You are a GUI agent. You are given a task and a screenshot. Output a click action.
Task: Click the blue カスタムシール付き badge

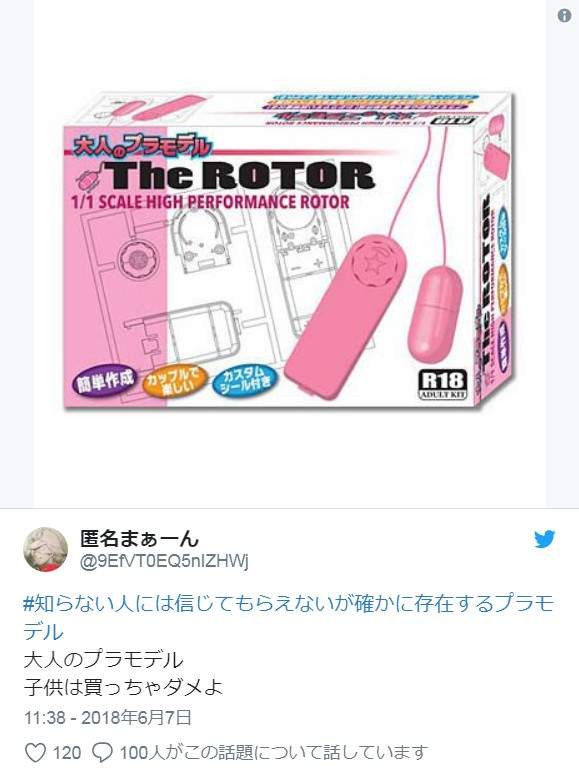[246, 382]
